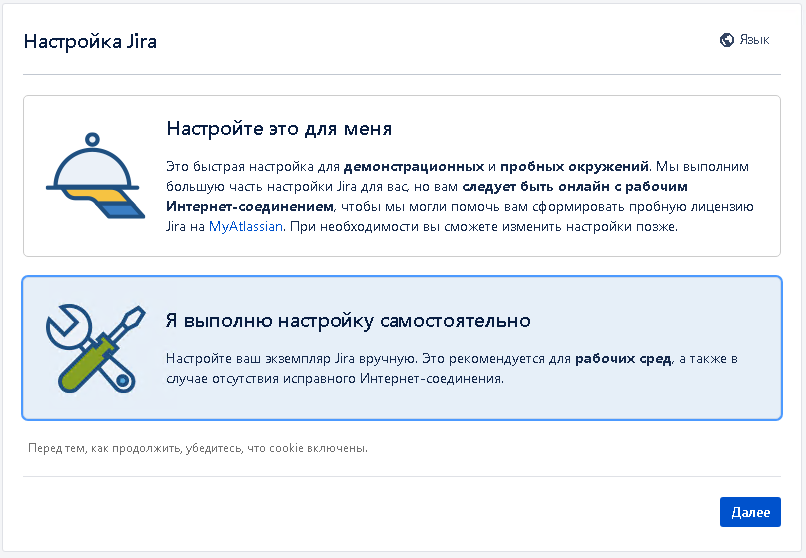Click the globe icon beside Язык
806x558 pixels.
tap(727, 41)
